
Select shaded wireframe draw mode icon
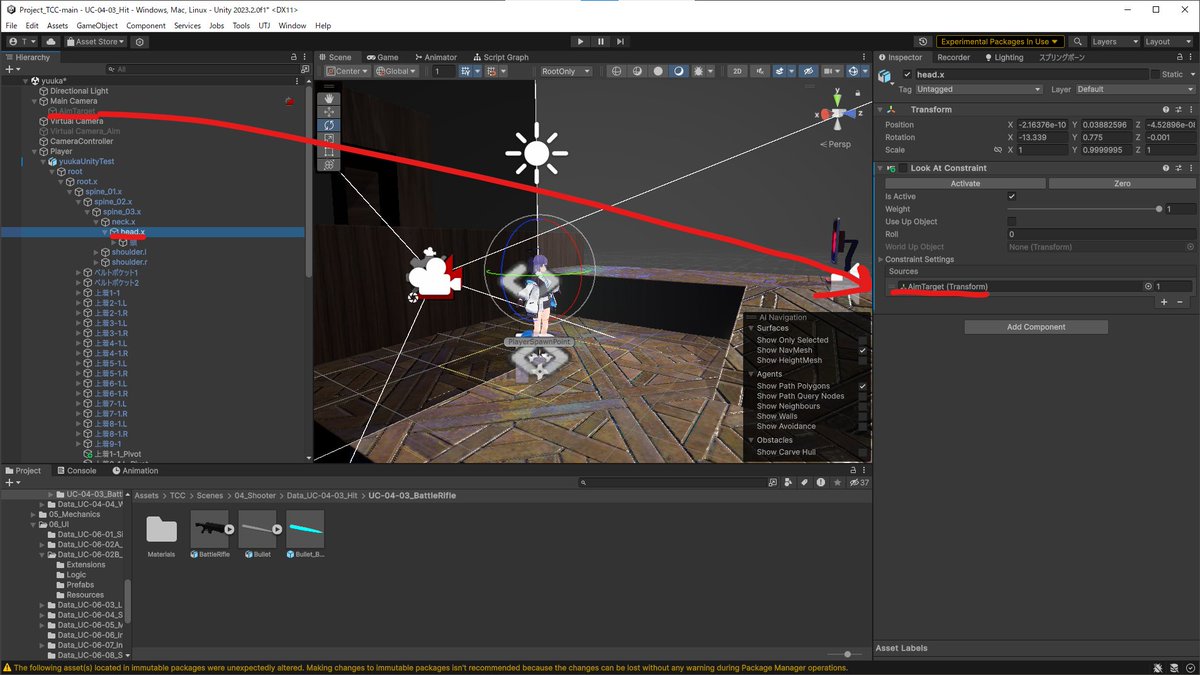coord(637,71)
